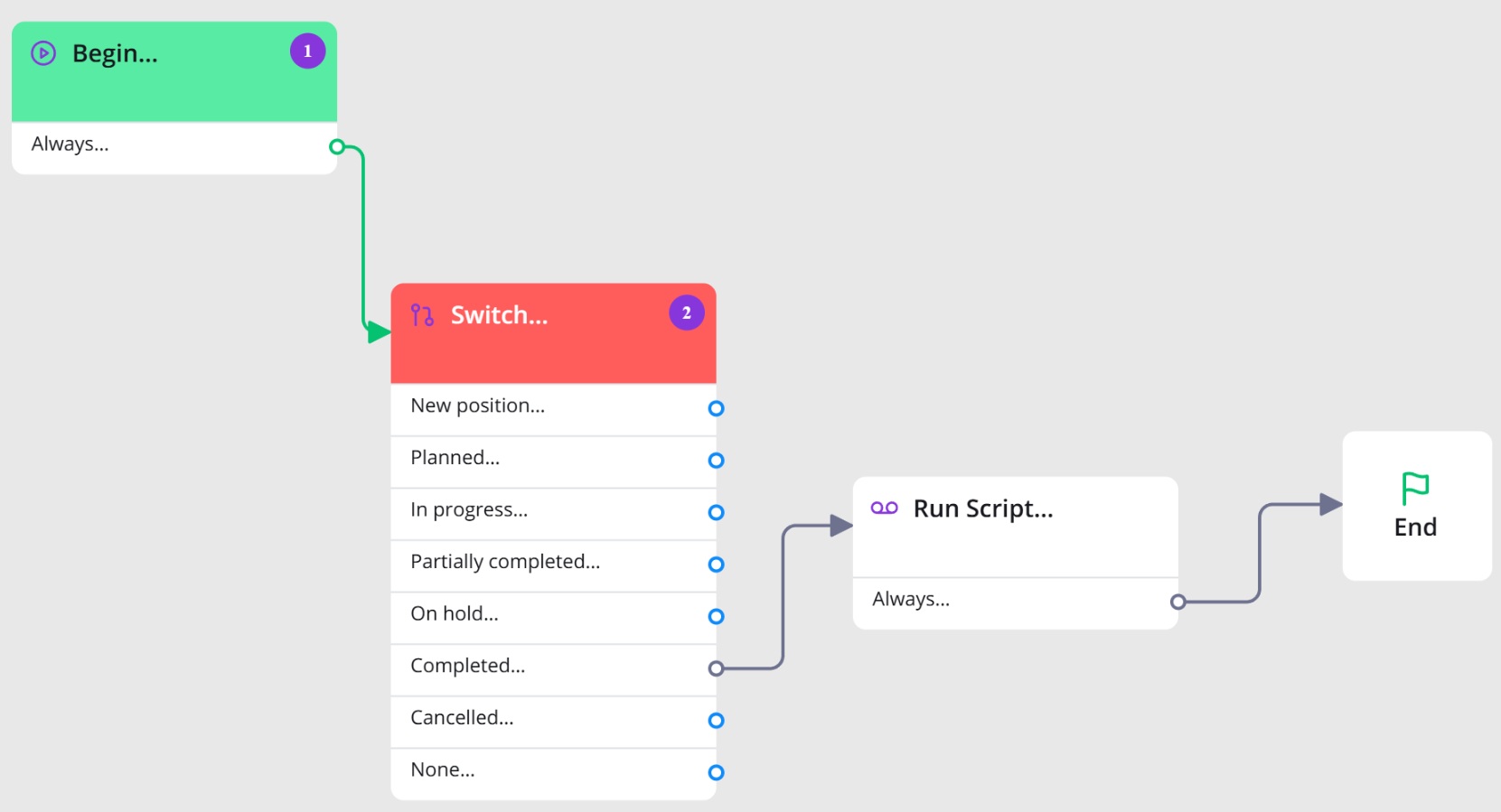Click the play icon in Begin node
Screen dimensions: 1501x812
43,53
